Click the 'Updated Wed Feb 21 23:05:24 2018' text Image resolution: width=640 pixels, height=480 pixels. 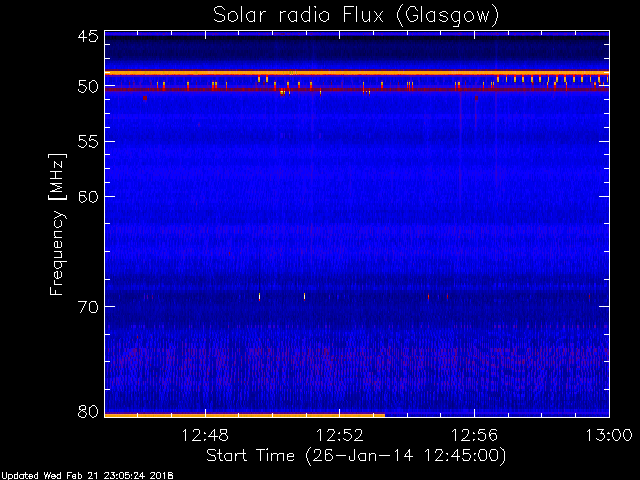87,476
